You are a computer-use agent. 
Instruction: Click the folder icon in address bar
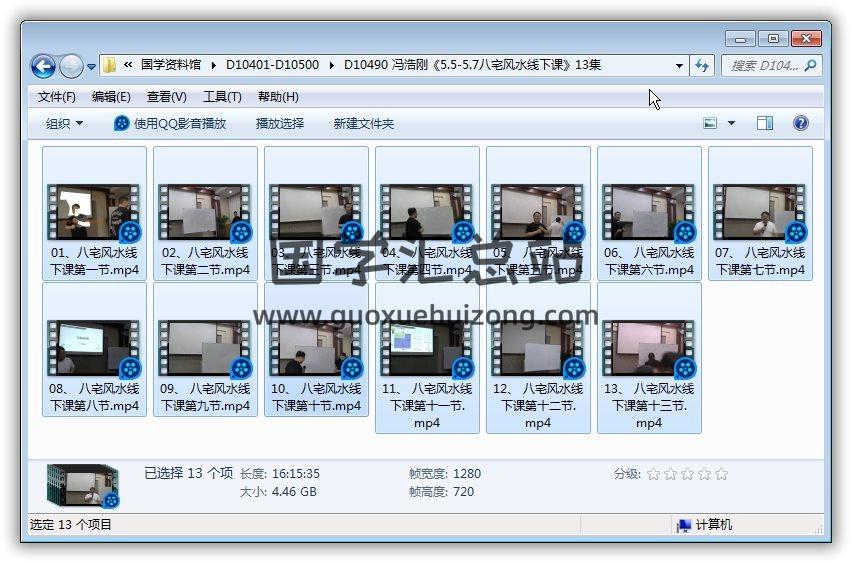tap(110, 66)
